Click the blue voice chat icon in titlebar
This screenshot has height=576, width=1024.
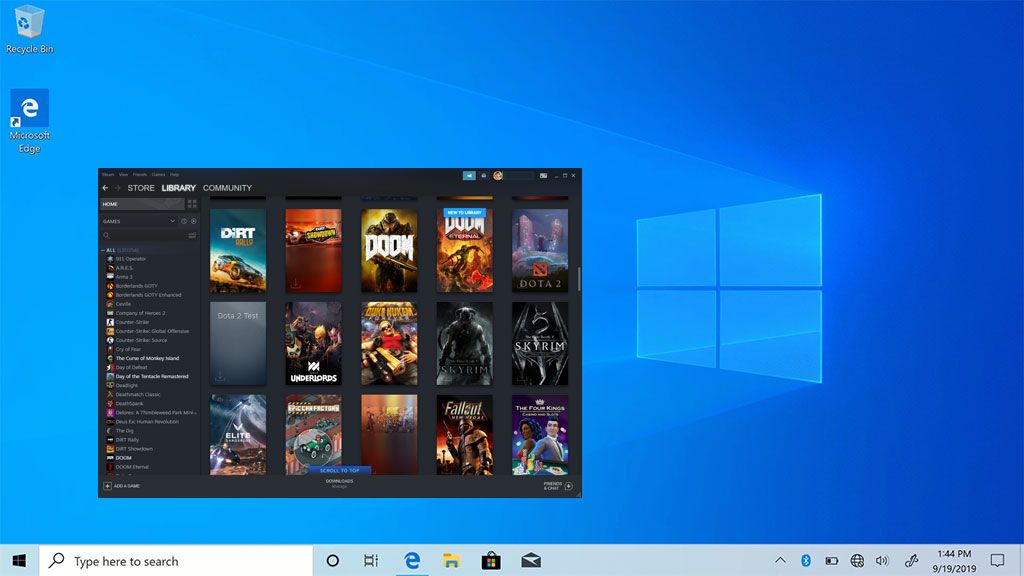[x=468, y=175]
